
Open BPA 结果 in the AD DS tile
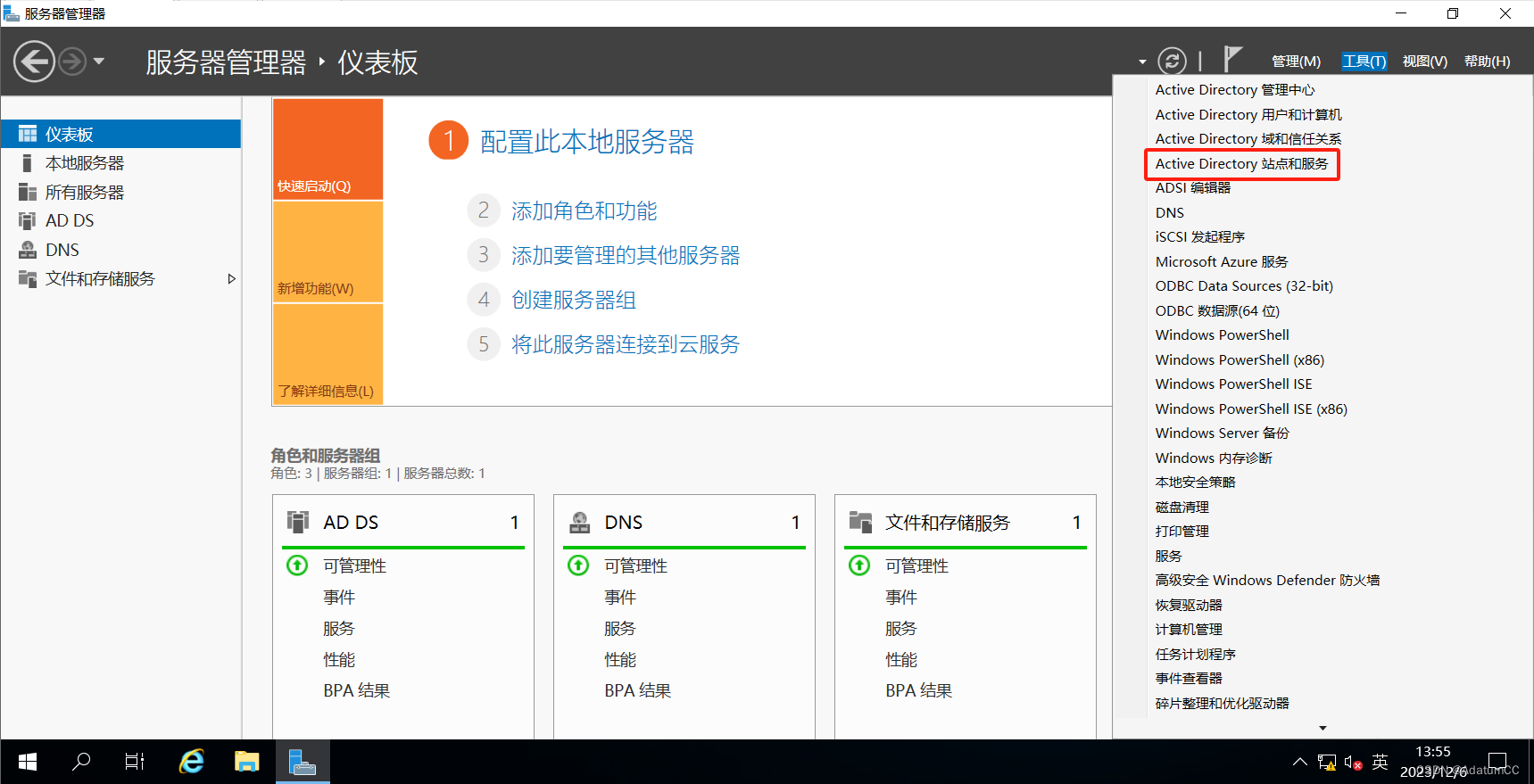coord(357,690)
